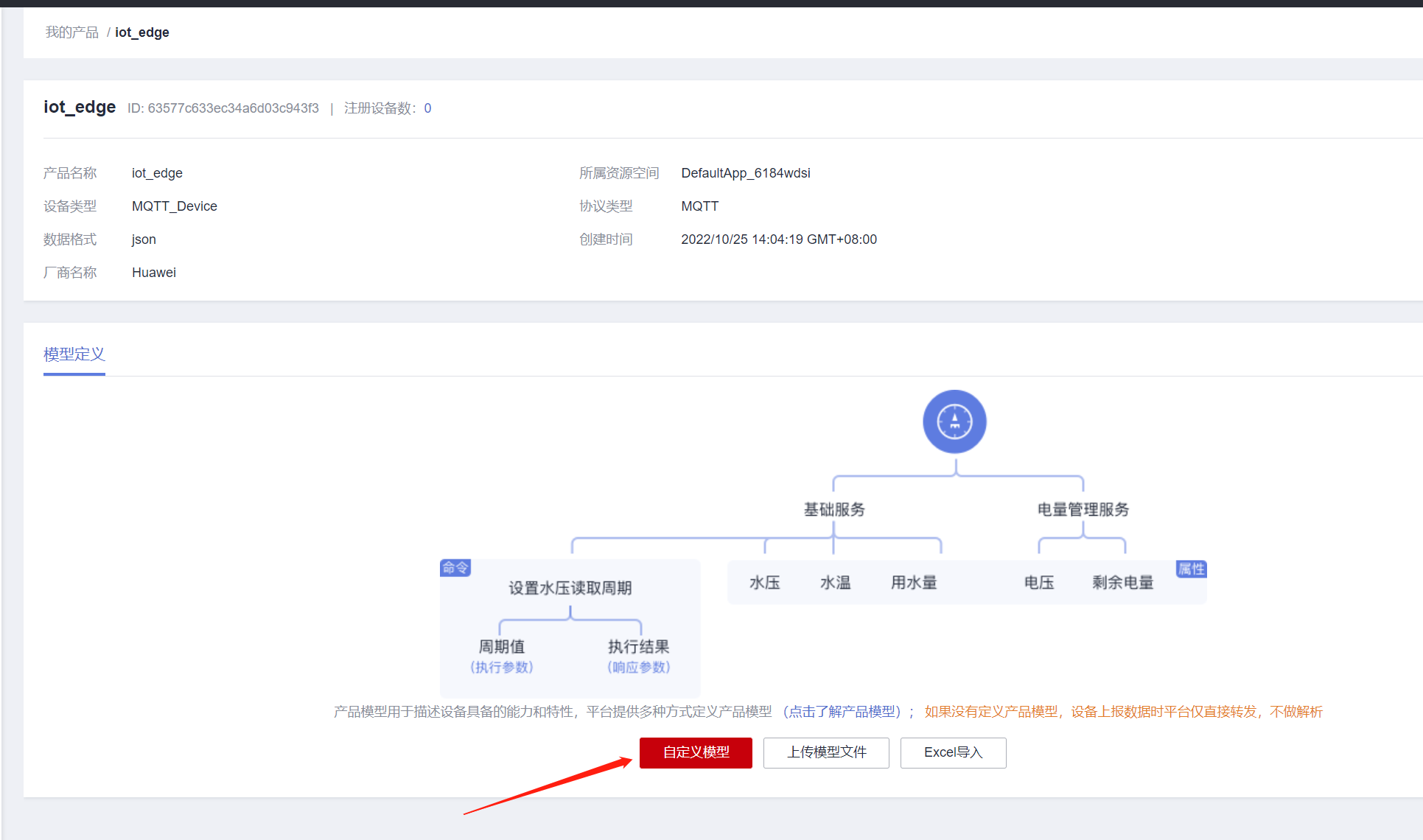Switch to the 模型定义 tab
This screenshot has height=840, width=1423.
(74, 354)
